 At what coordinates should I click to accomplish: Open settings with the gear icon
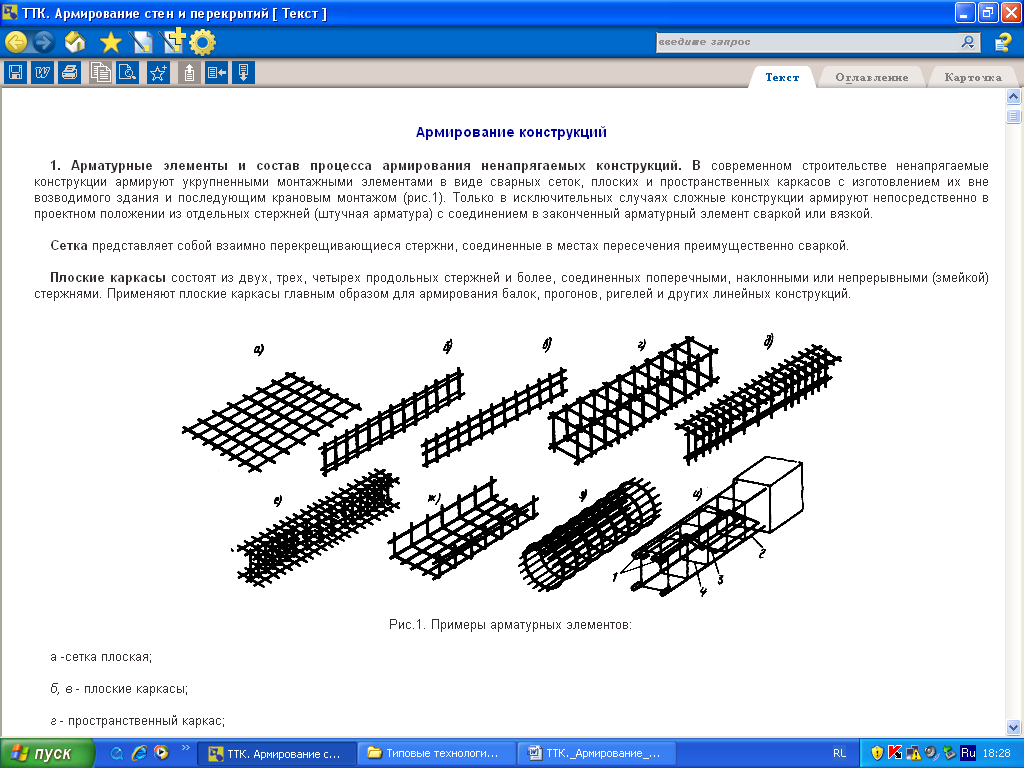pyautogui.click(x=203, y=42)
